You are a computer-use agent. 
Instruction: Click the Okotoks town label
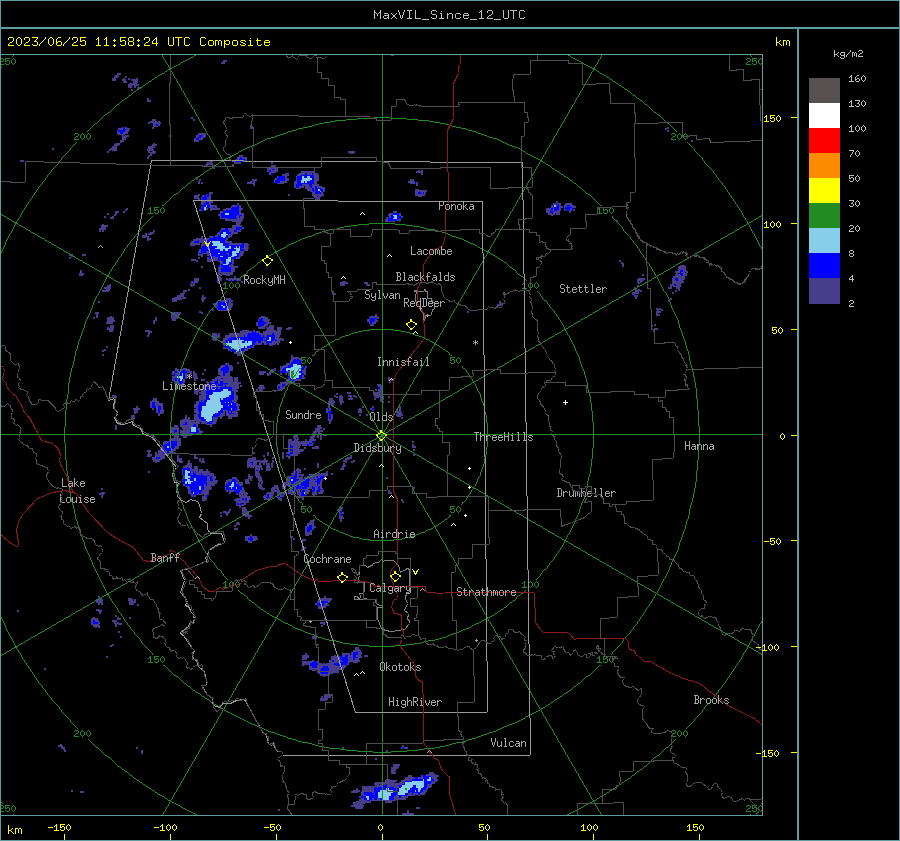click(x=400, y=667)
